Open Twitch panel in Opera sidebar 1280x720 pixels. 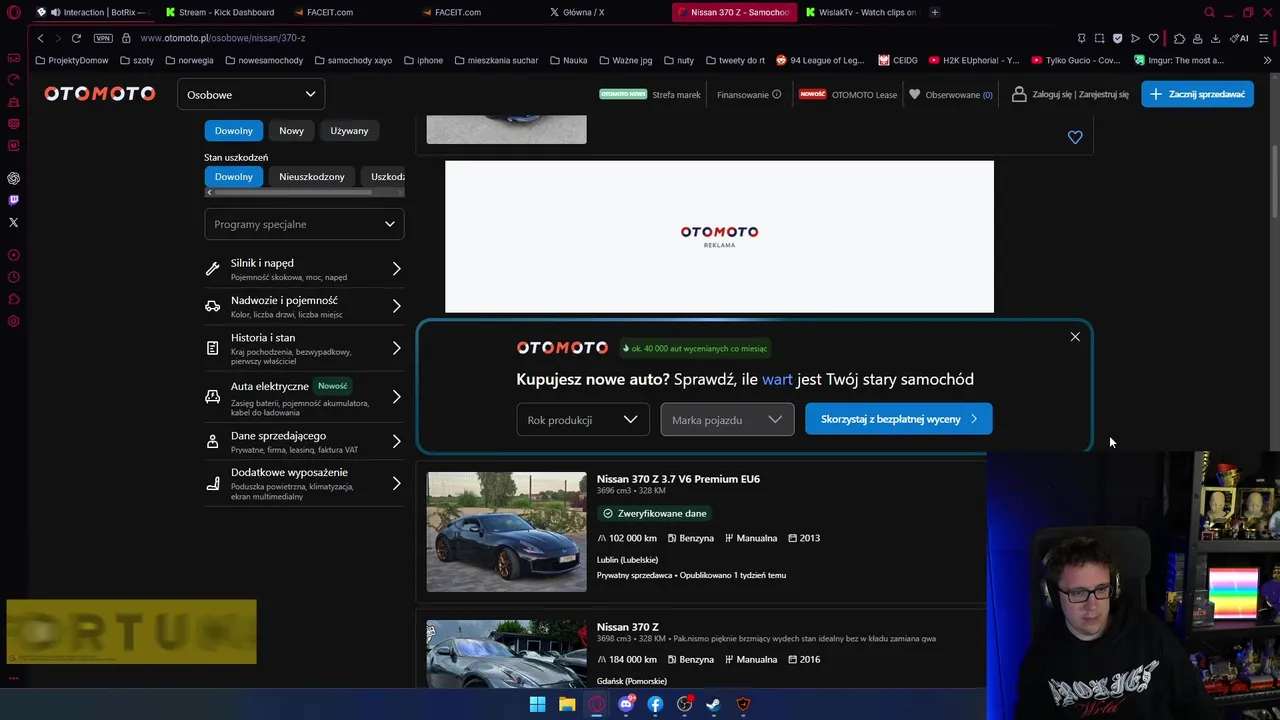[14, 200]
